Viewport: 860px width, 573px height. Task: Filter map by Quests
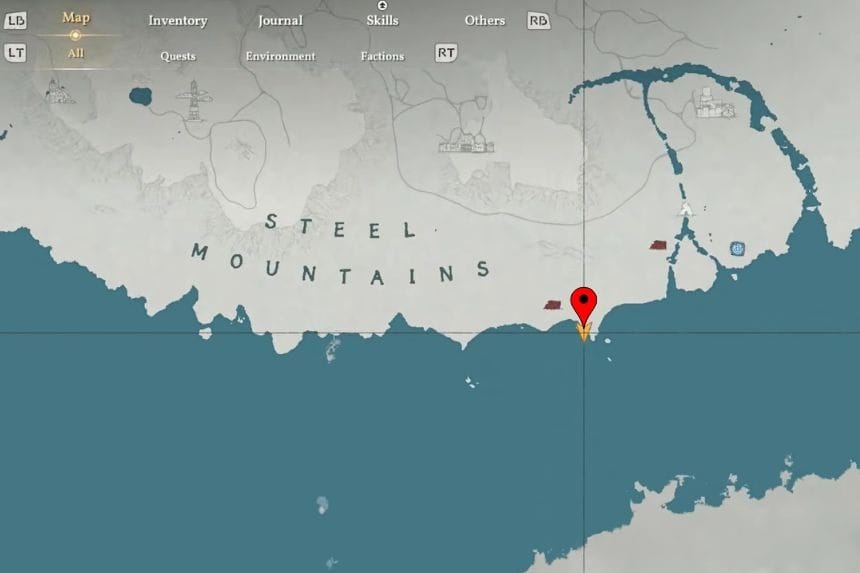pyautogui.click(x=178, y=56)
